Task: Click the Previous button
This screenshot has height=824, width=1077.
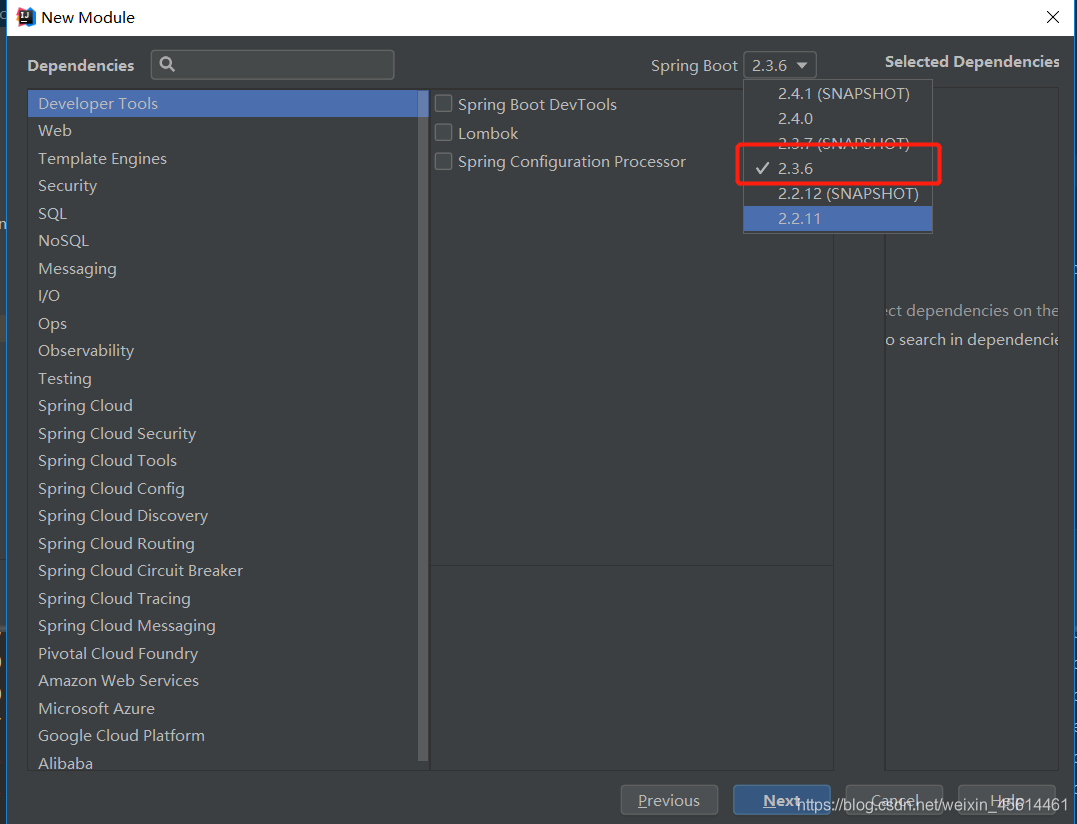Action: point(669,800)
